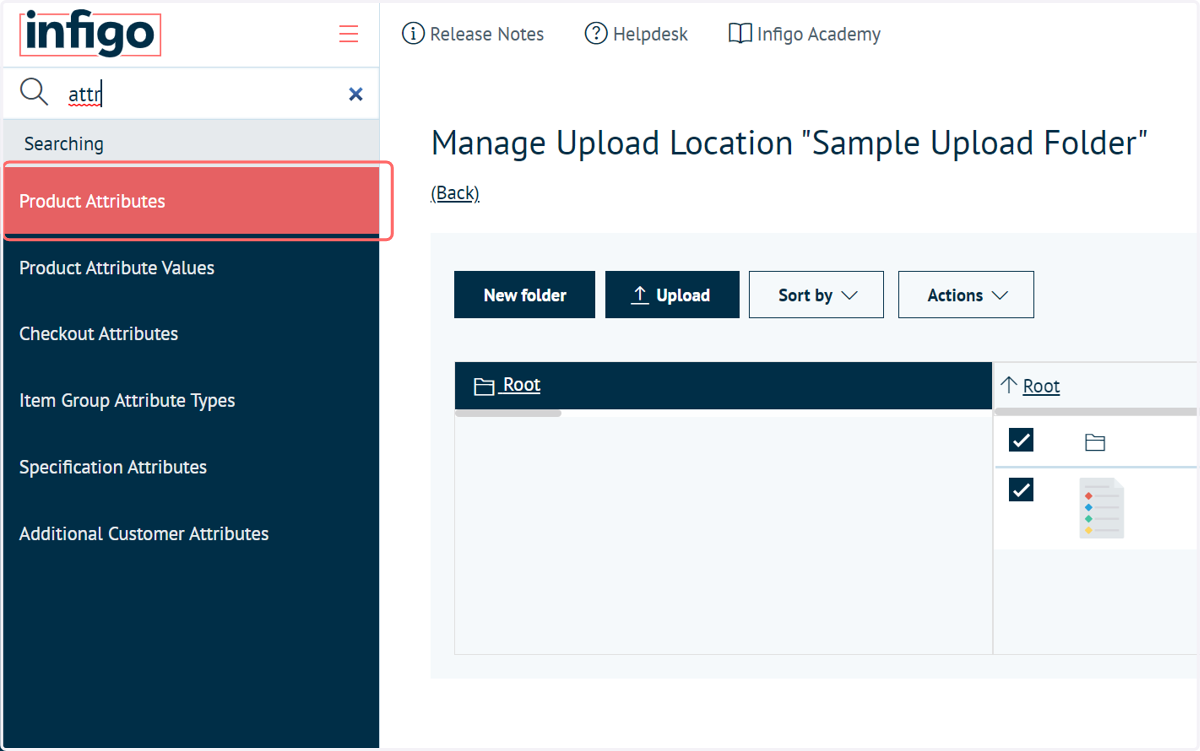Open Product Attributes from search results
The image size is (1200, 751).
[x=191, y=201]
